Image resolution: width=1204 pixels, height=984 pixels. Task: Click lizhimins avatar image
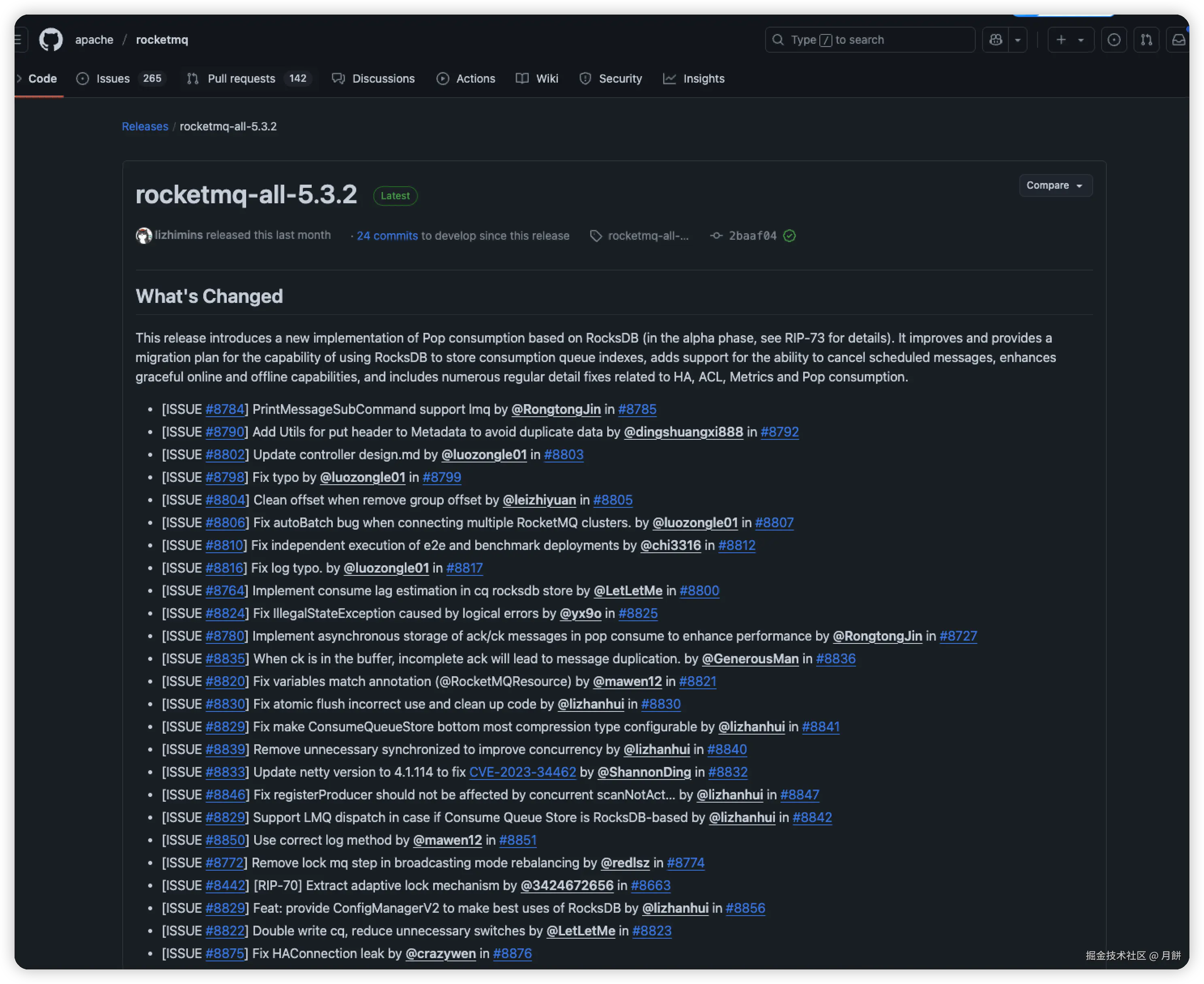pos(144,235)
